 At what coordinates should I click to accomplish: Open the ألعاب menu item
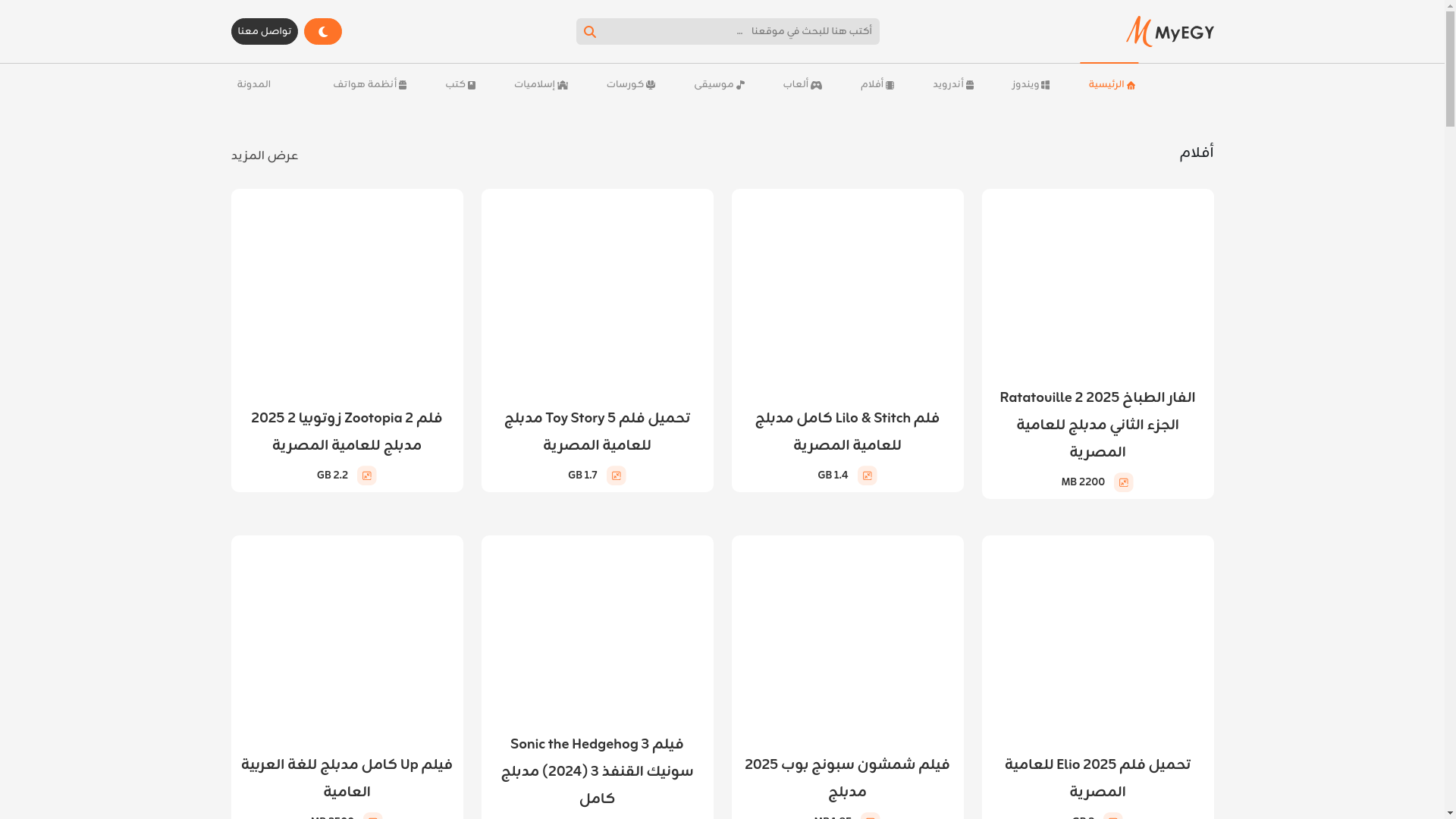point(802,85)
